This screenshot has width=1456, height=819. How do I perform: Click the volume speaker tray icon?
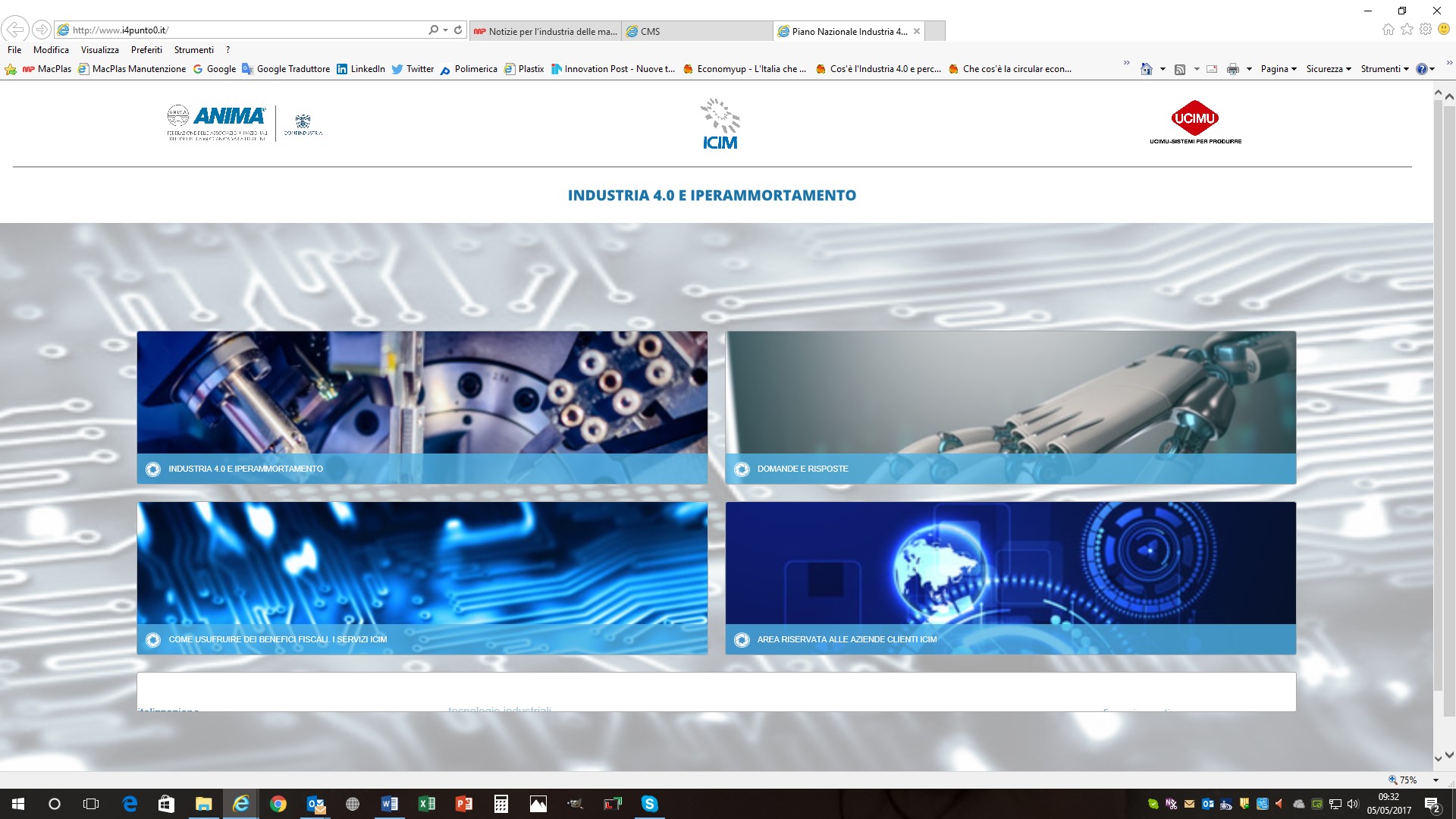click(1353, 804)
